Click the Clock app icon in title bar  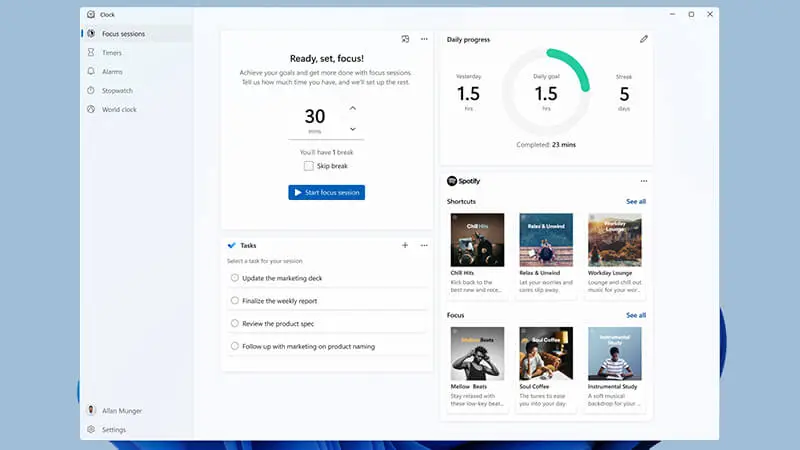[x=91, y=14]
